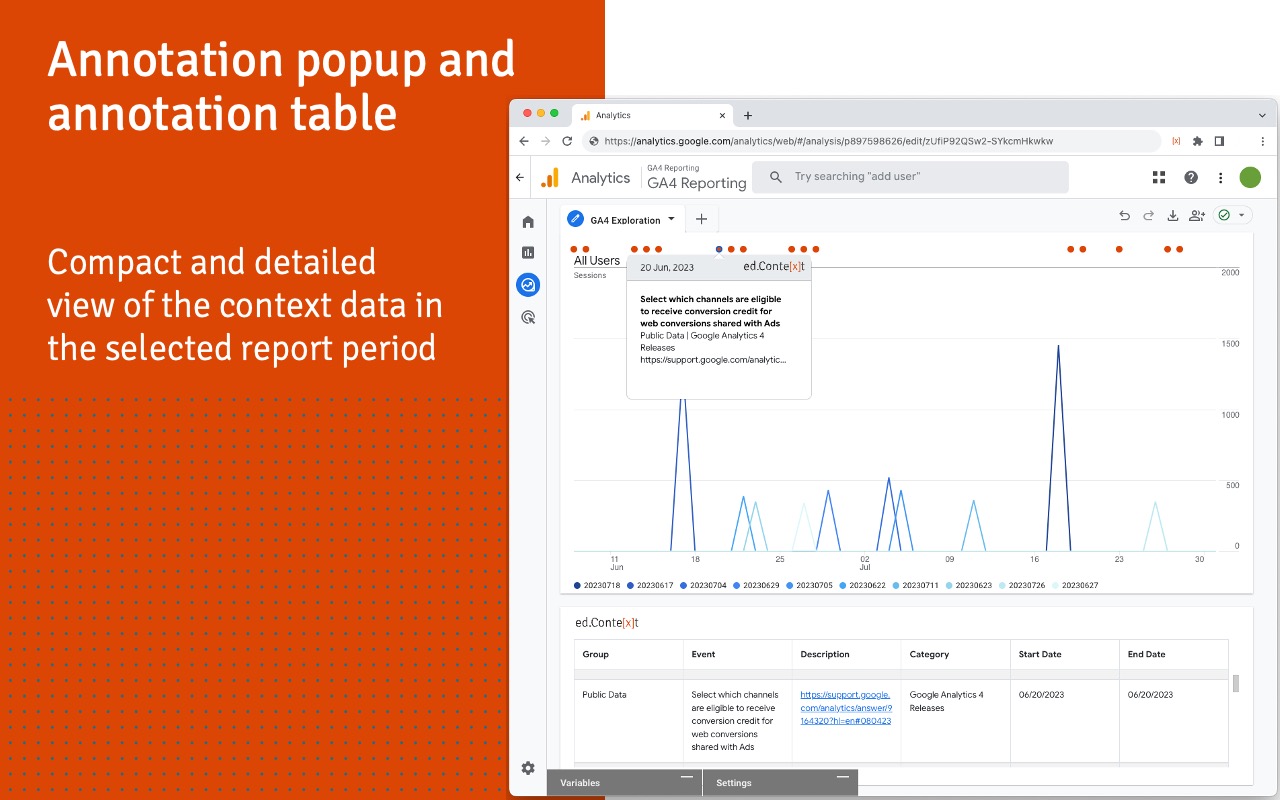1280x800 pixels.
Task: Click the first annotation marker dot
Action: pyautogui.click(x=574, y=249)
